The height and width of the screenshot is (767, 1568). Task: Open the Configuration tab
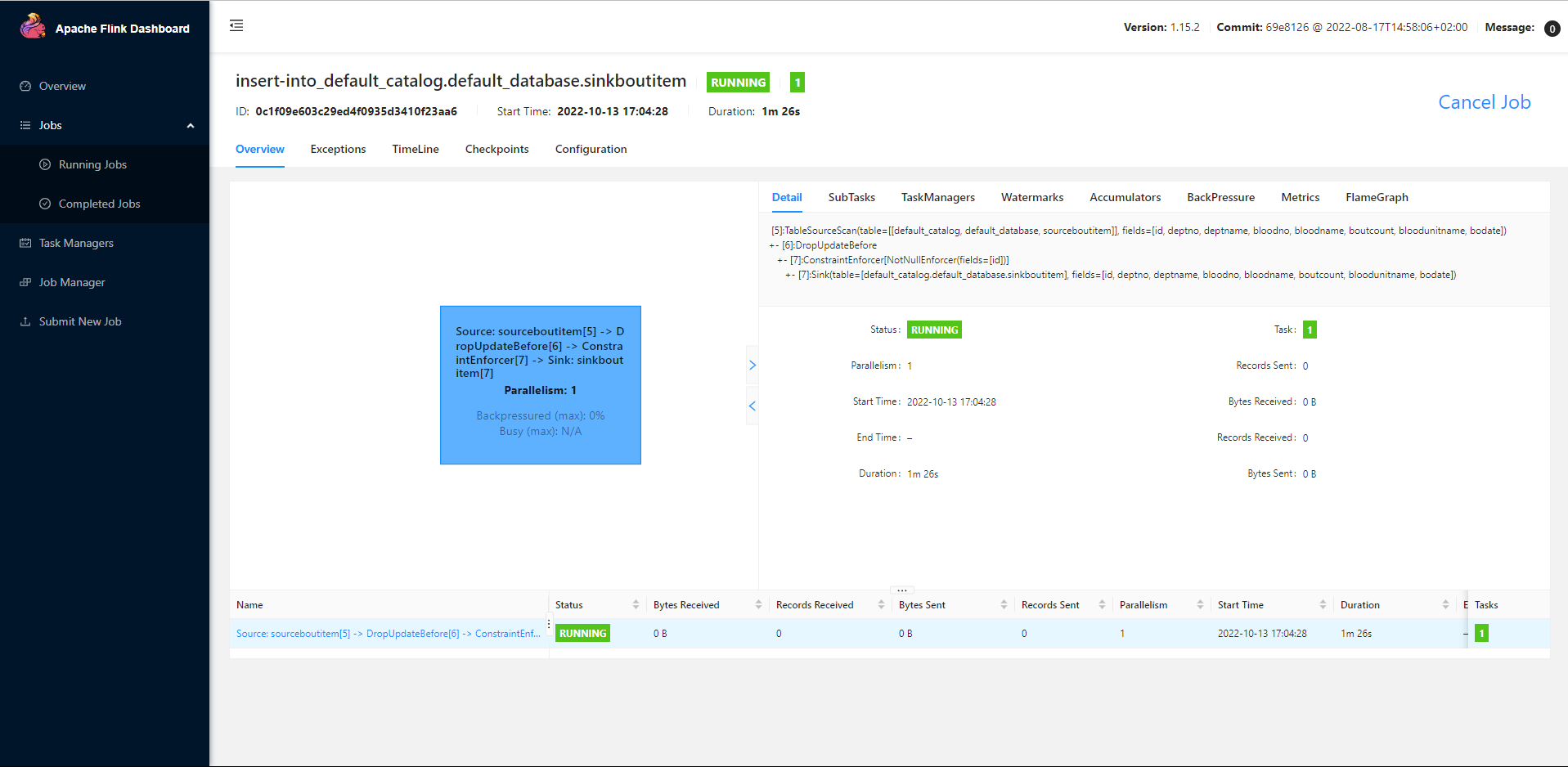(x=591, y=149)
